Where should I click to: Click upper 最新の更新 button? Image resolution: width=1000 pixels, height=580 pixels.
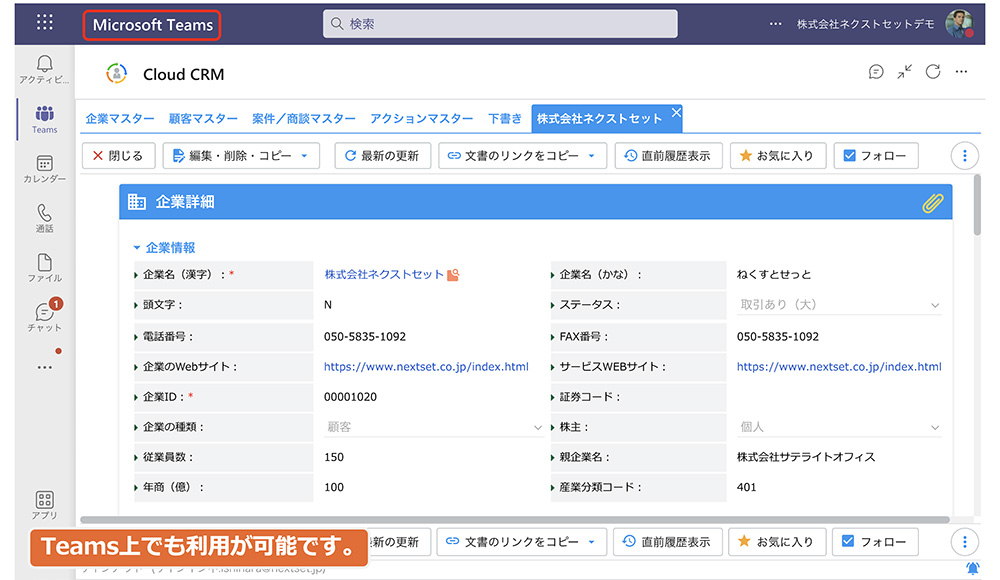pos(383,156)
